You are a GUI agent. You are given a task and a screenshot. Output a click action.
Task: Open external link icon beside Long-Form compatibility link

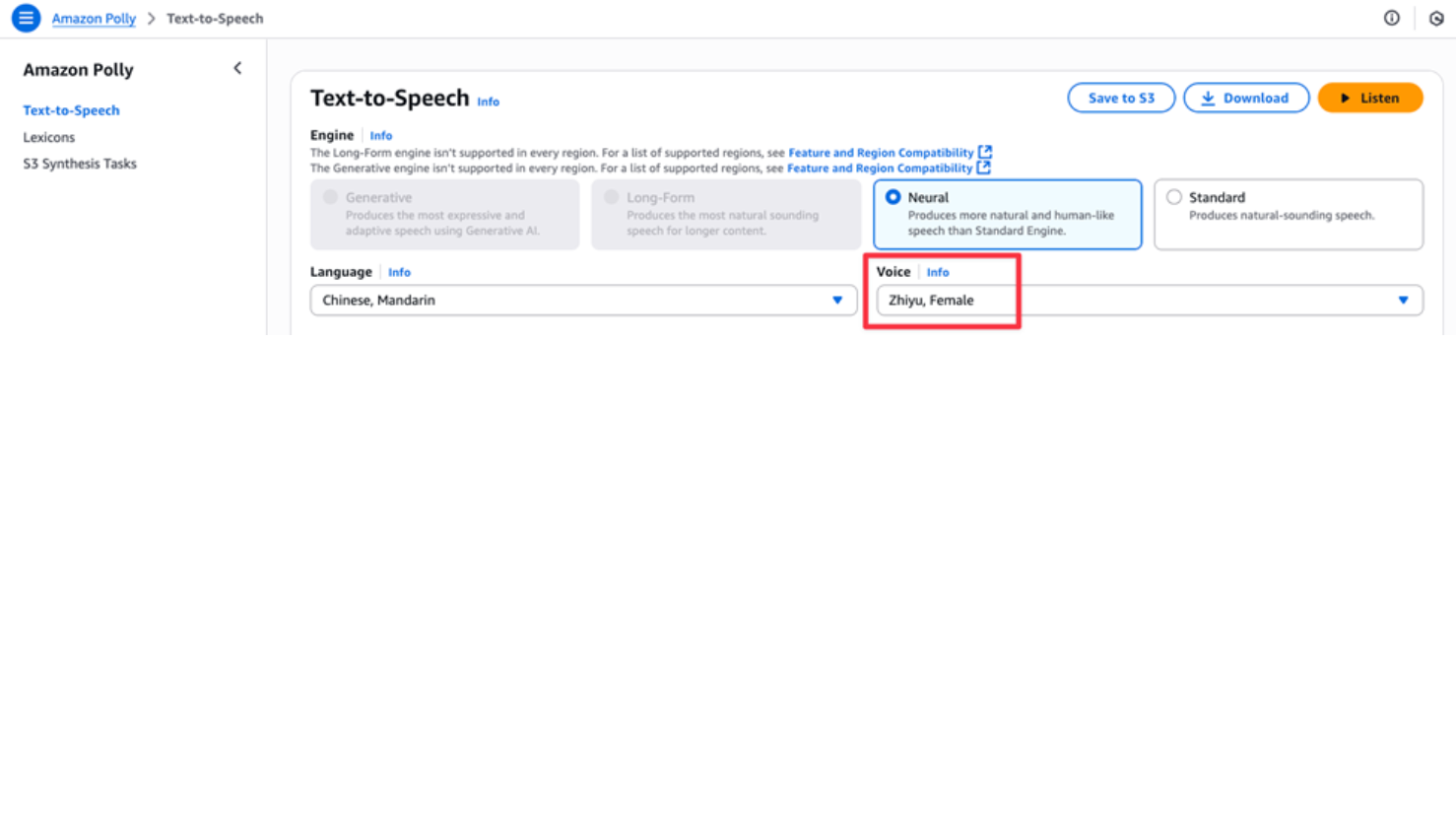click(x=985, y=152)
